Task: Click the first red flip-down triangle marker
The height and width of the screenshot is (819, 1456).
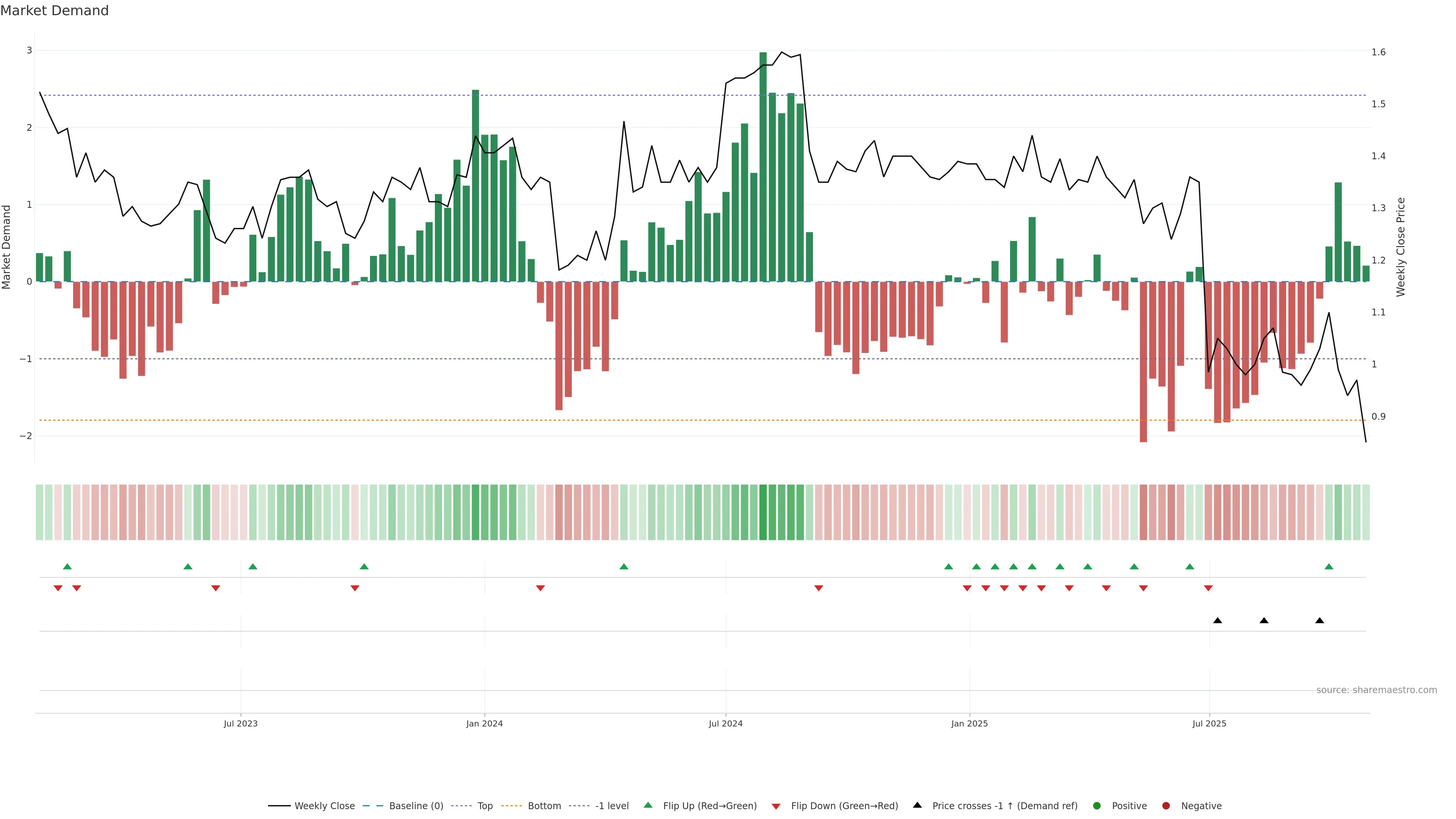Action: [x=58, y=588]
